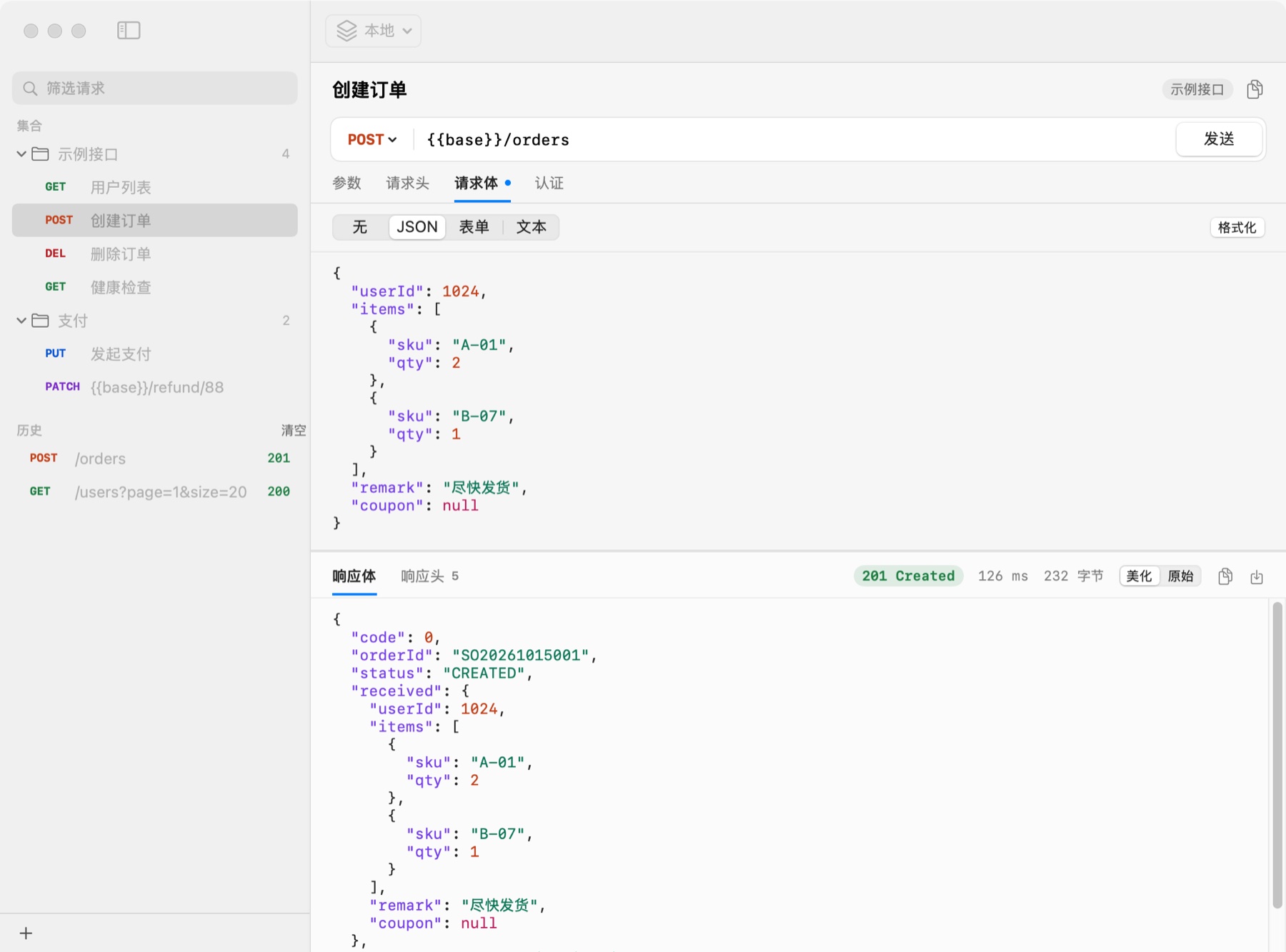The height and width of the screenshot is (952, 1286).
Task: Collapse the 示例接口 collection
Action: [21, 154]
